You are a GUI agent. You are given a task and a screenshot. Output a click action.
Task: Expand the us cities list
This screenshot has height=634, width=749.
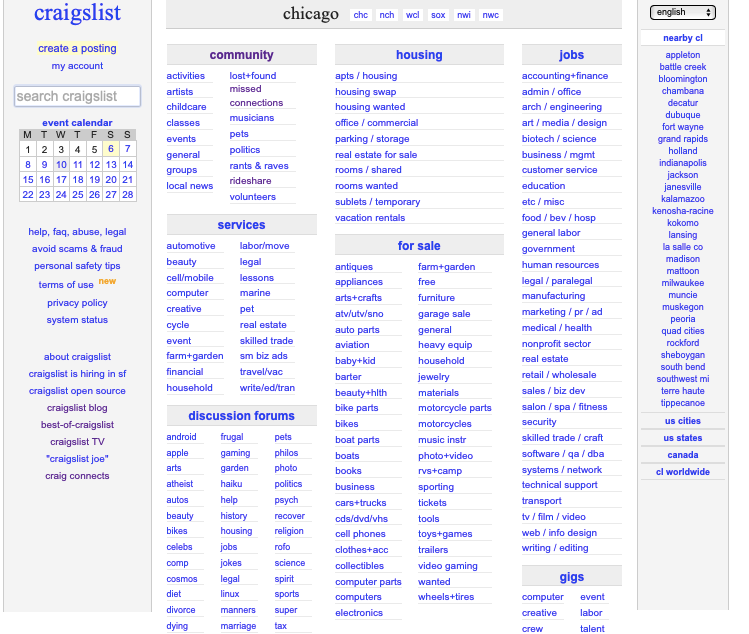(683, 421)
